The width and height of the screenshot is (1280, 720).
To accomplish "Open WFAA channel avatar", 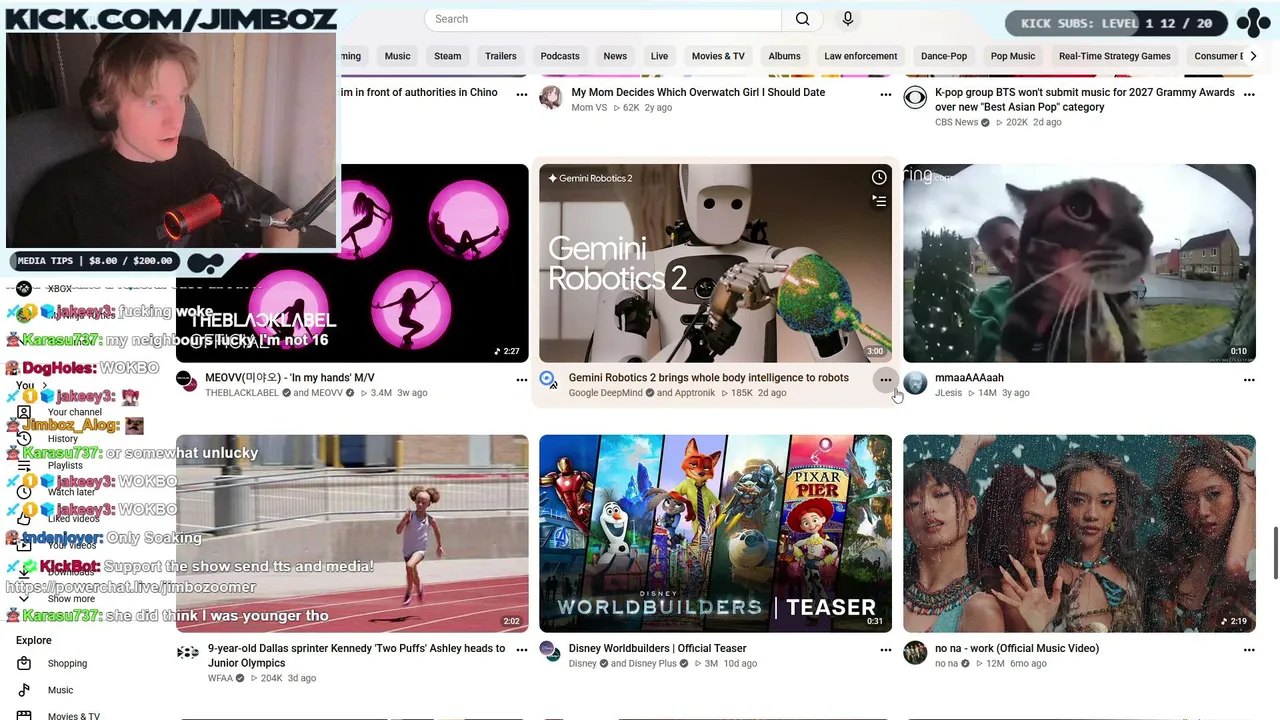I will tap(187, 652).
